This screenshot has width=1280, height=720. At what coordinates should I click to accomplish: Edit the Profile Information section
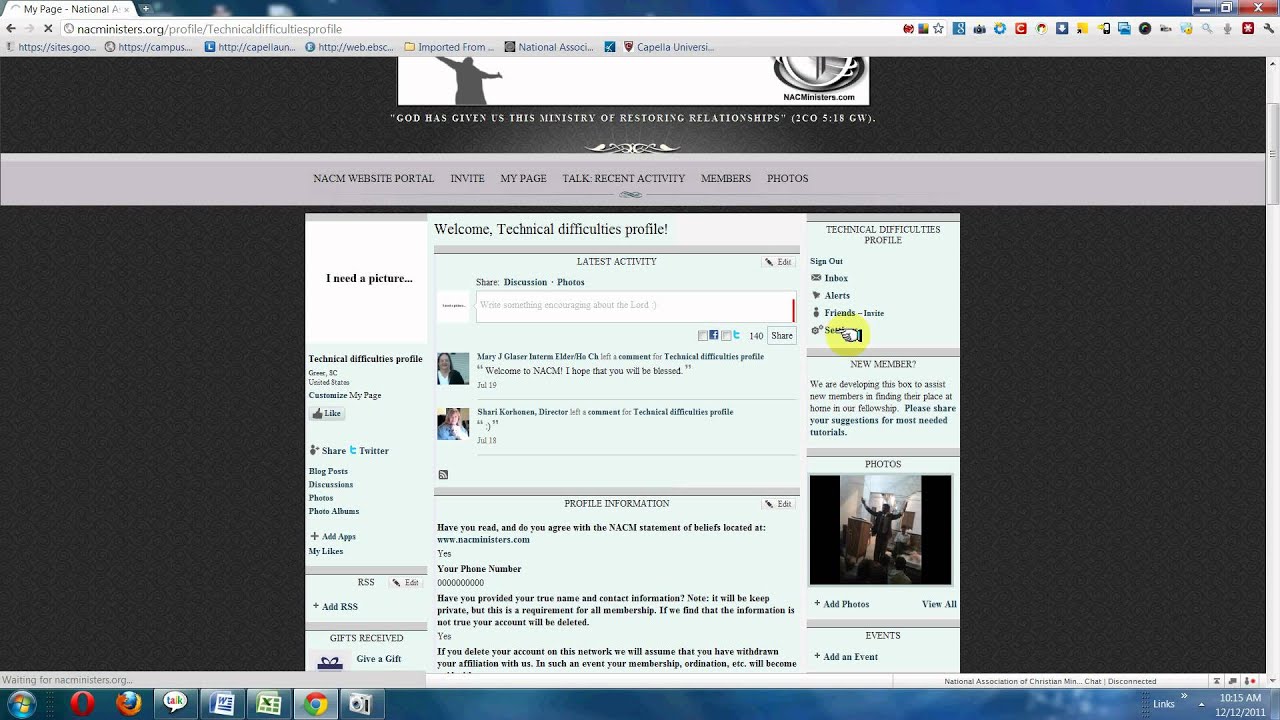click(x=778, y=504)
